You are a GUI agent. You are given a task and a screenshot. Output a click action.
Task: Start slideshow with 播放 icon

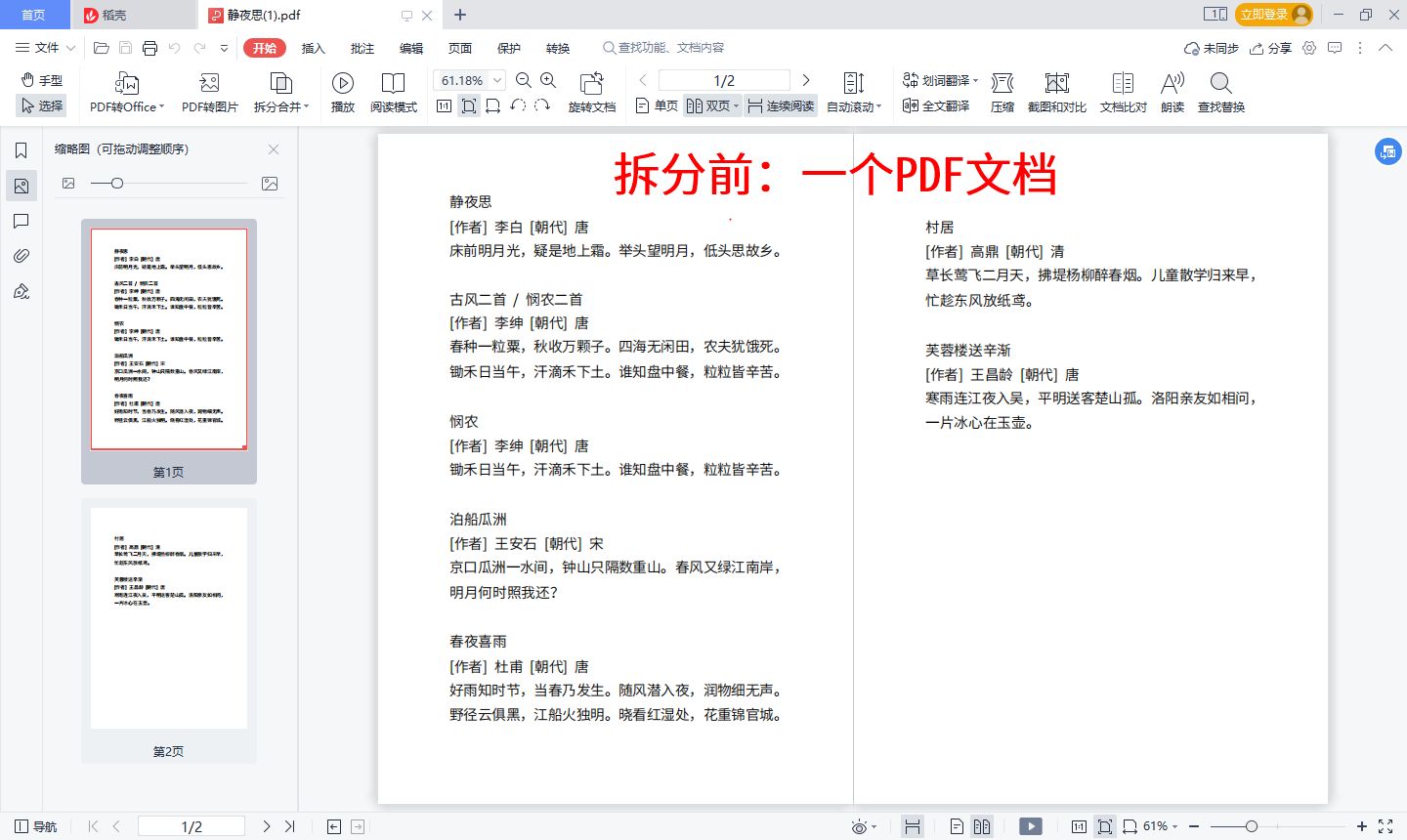point(343,94)
